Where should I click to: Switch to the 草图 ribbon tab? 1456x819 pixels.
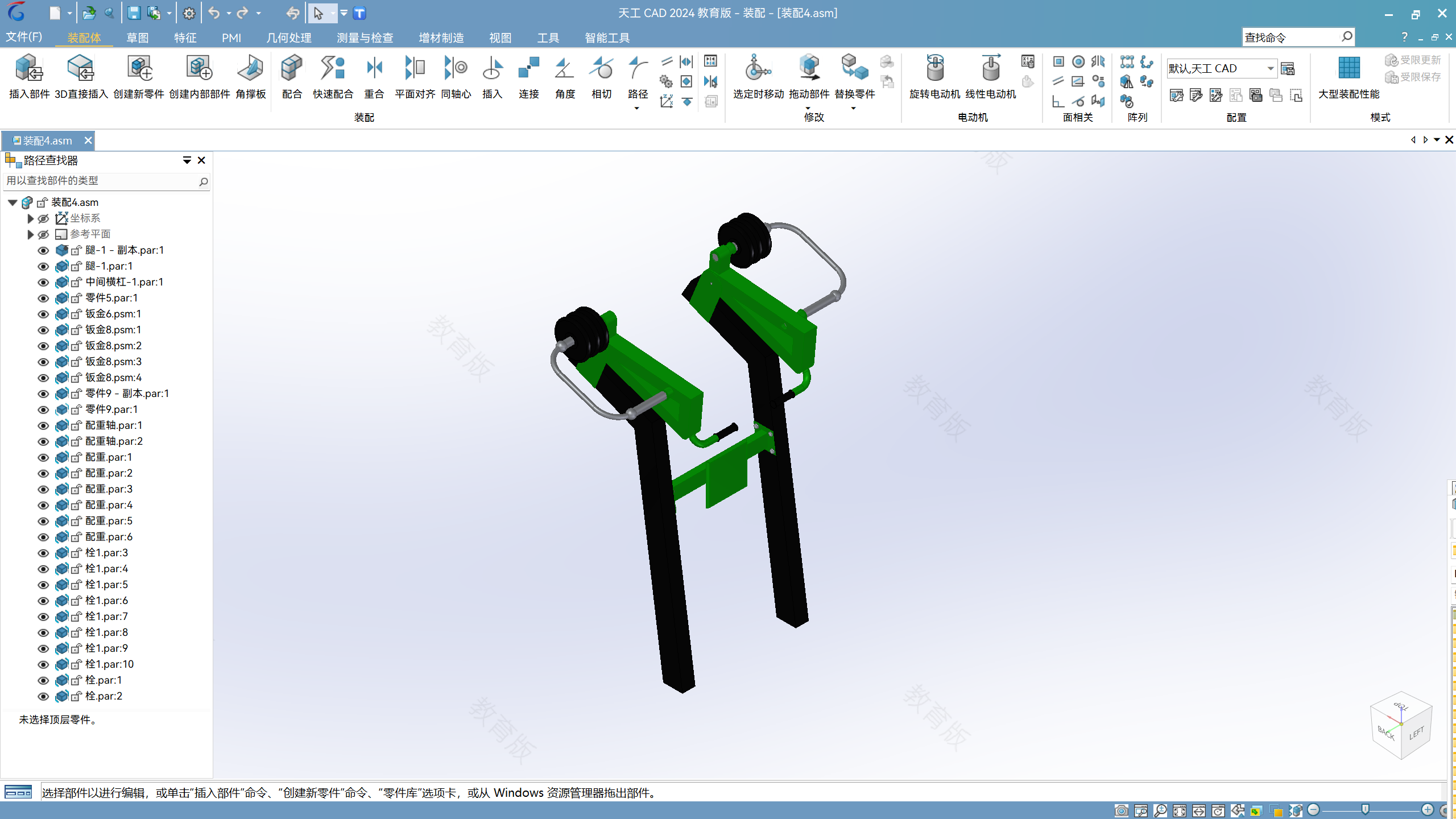tap(137, 38)
